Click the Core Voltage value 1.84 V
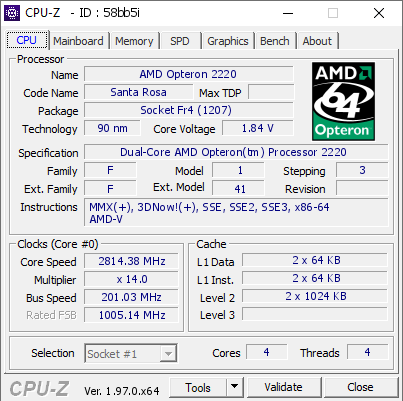The height and width of the screenshot is (401, 403). pyautogui.click(x=258, y=128)
